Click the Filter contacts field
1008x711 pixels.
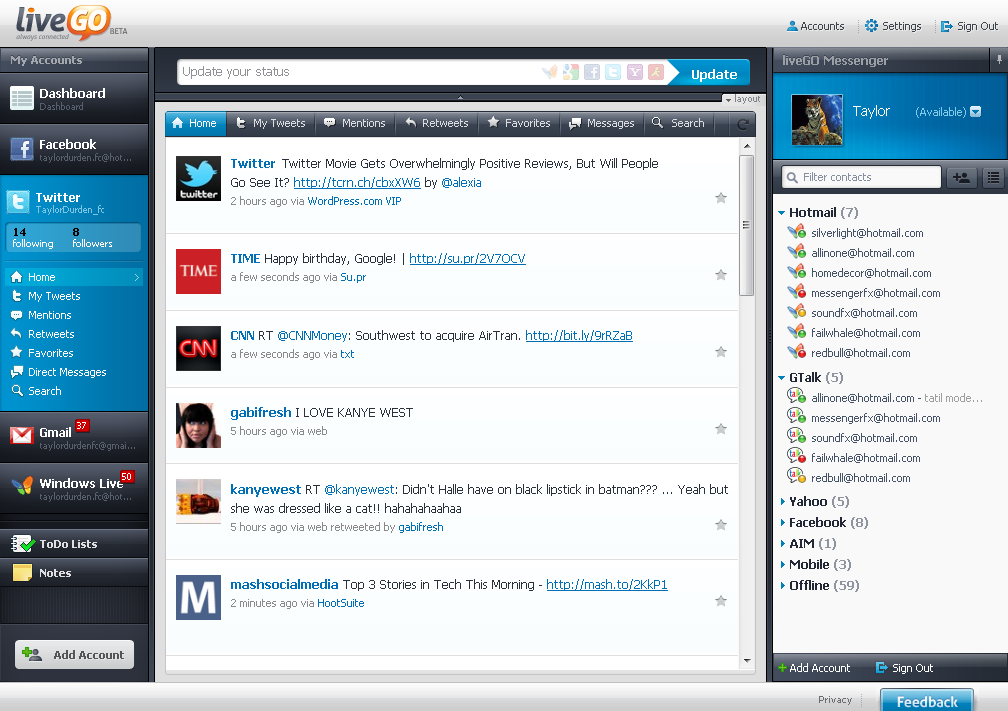(x=861, y=177)
